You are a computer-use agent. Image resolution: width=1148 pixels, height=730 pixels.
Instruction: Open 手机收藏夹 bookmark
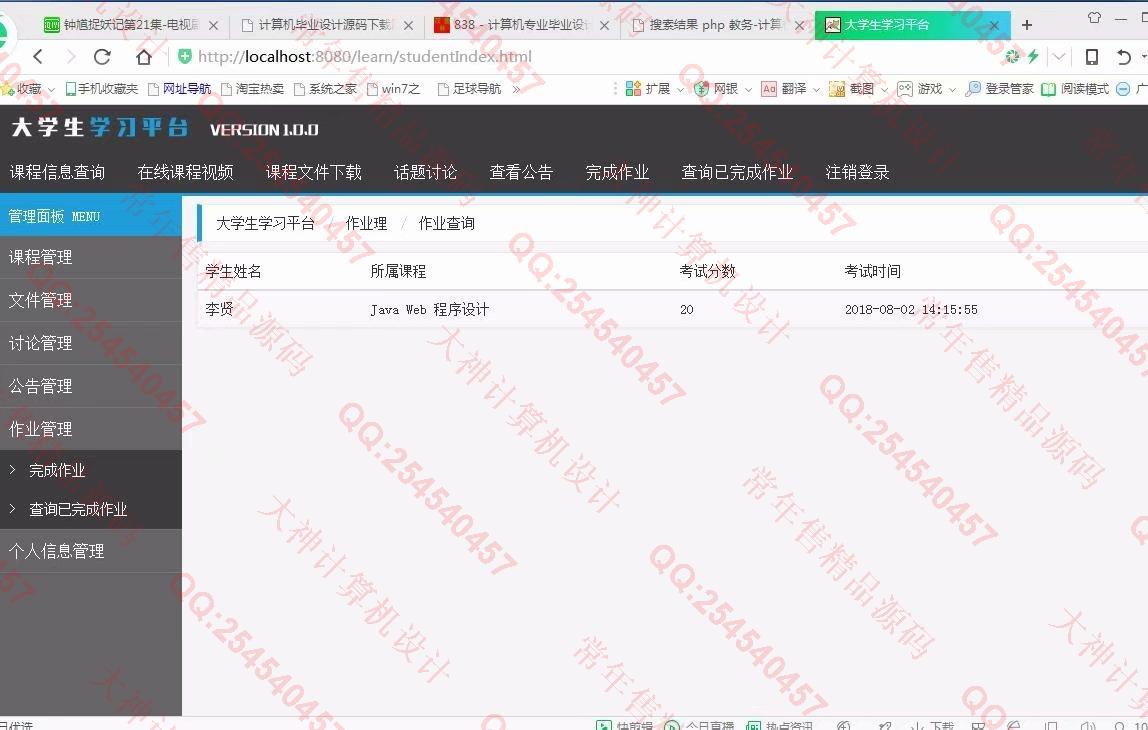click(x=101, y=89)
